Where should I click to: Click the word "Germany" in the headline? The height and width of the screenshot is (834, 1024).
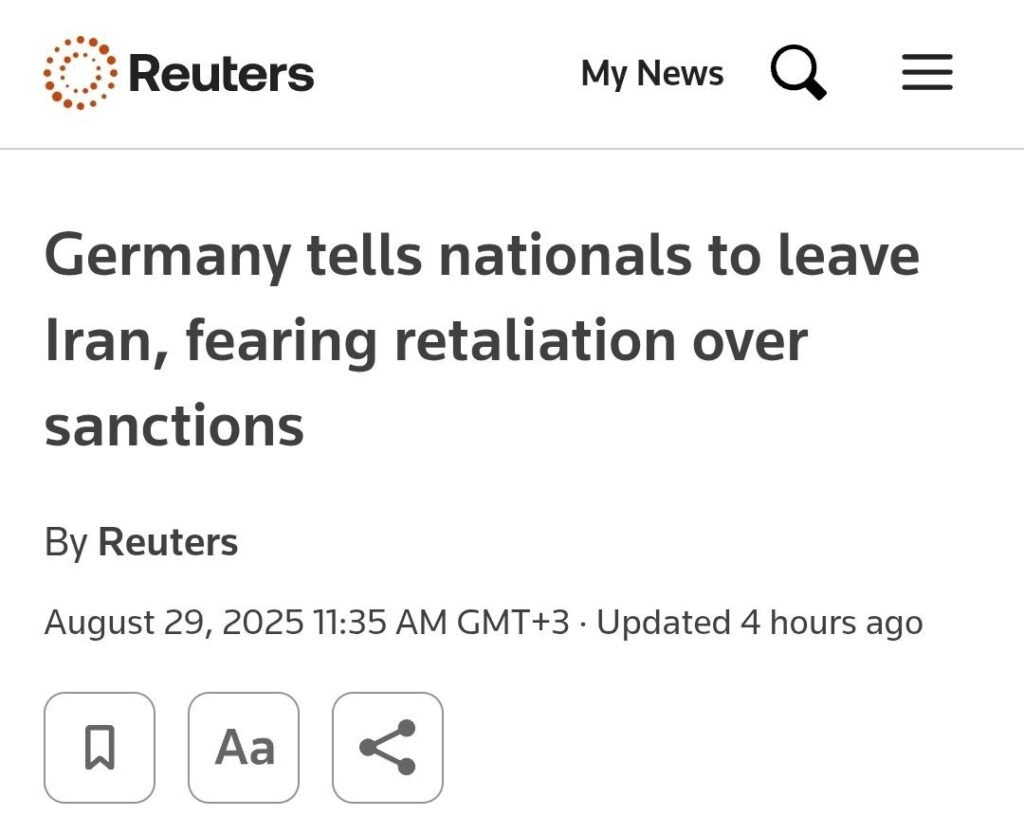(168, 257)
